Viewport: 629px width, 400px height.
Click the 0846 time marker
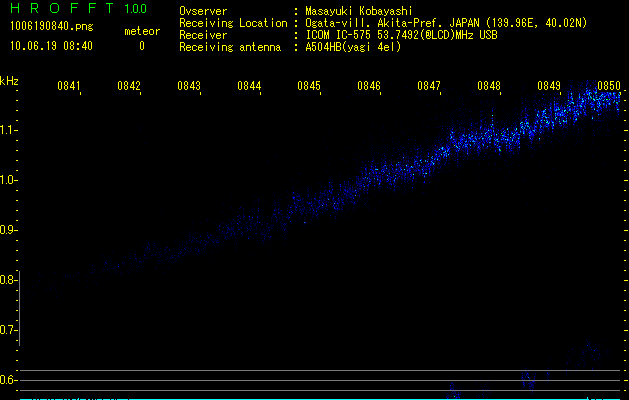[369, 86]
